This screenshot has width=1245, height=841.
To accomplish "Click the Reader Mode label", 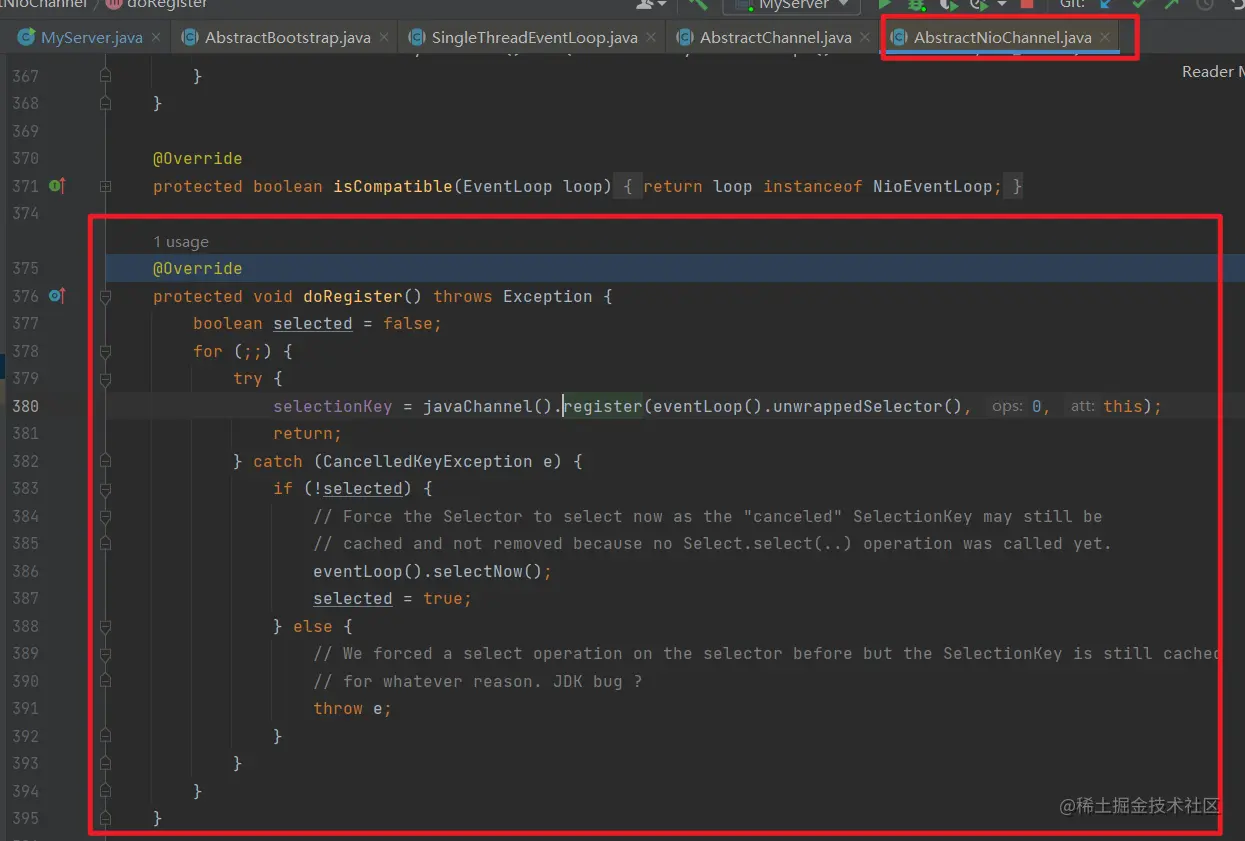I will (1212, 72).
